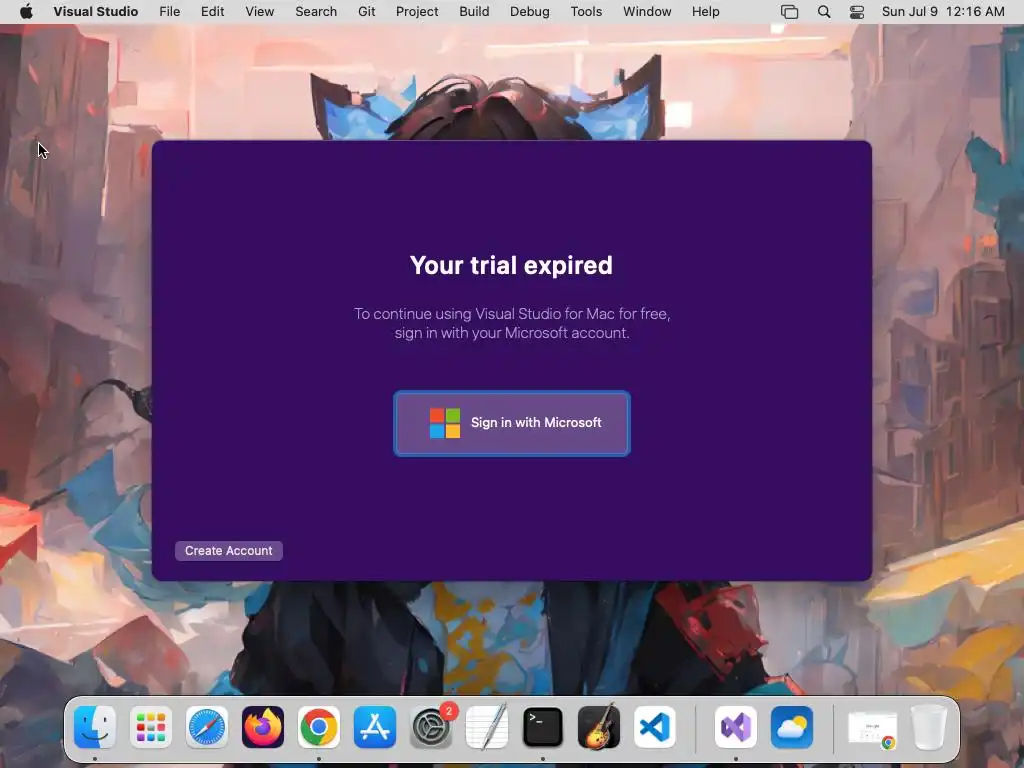1024x768 pixels.
Task: Open Spotlight search magnifier icon
Action: tap(824, 12)
